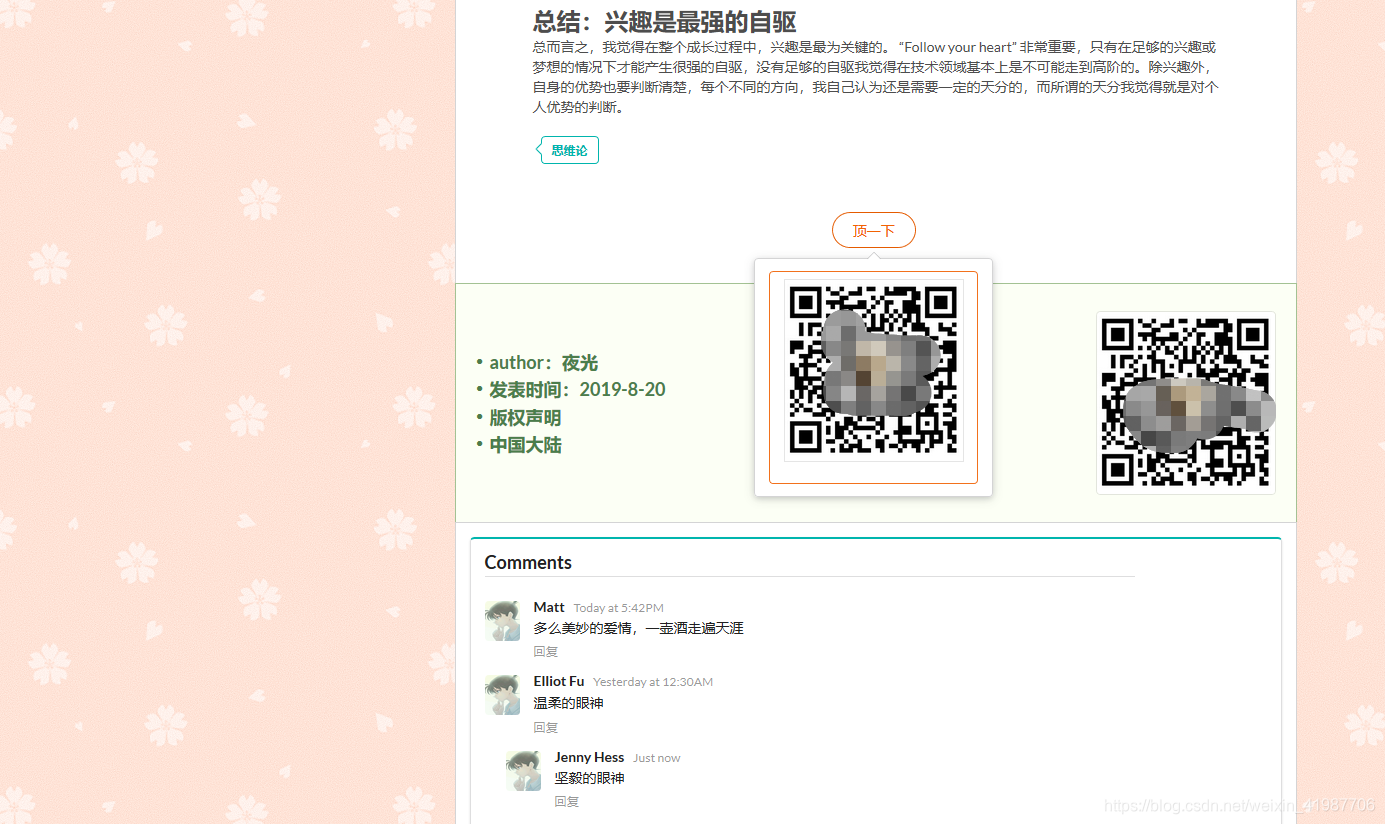Select the 思维论 tag label
Image resolution: width=1385 pixels, height=824 pixels.
click(x=569, y=150)
